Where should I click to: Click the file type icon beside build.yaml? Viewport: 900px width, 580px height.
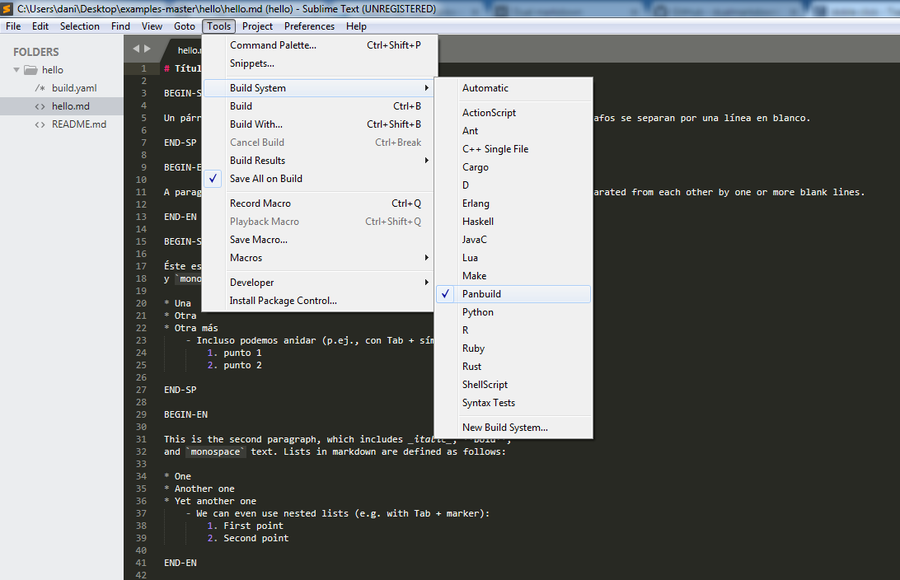point(40,88)
